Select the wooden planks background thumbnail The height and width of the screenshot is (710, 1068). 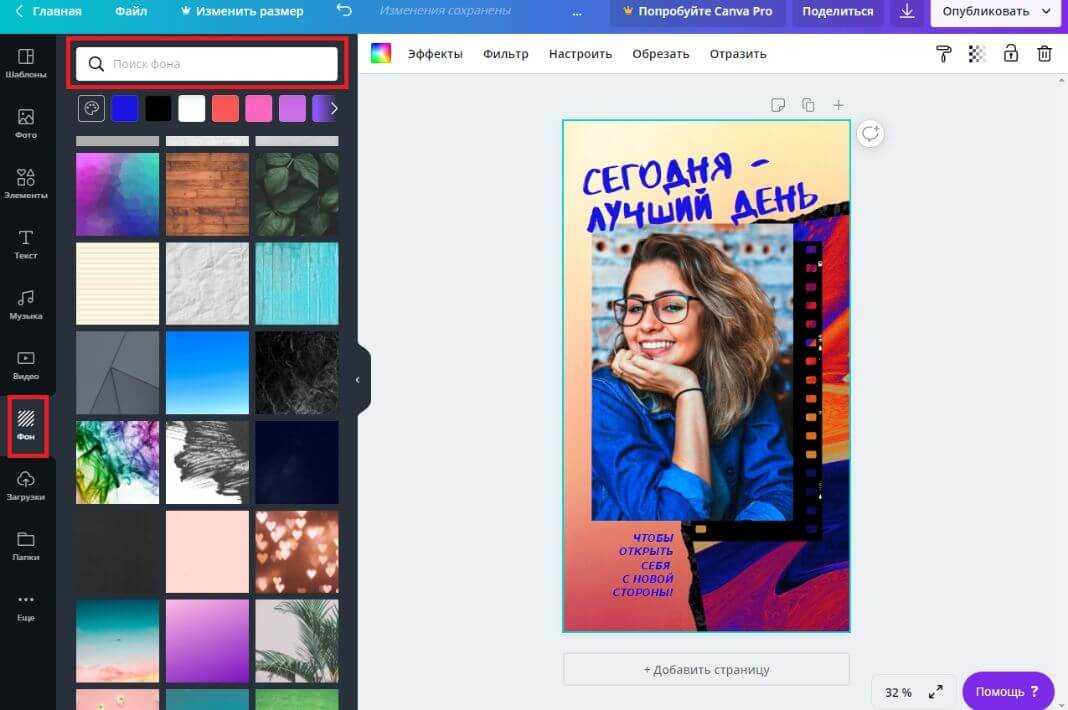207,194
